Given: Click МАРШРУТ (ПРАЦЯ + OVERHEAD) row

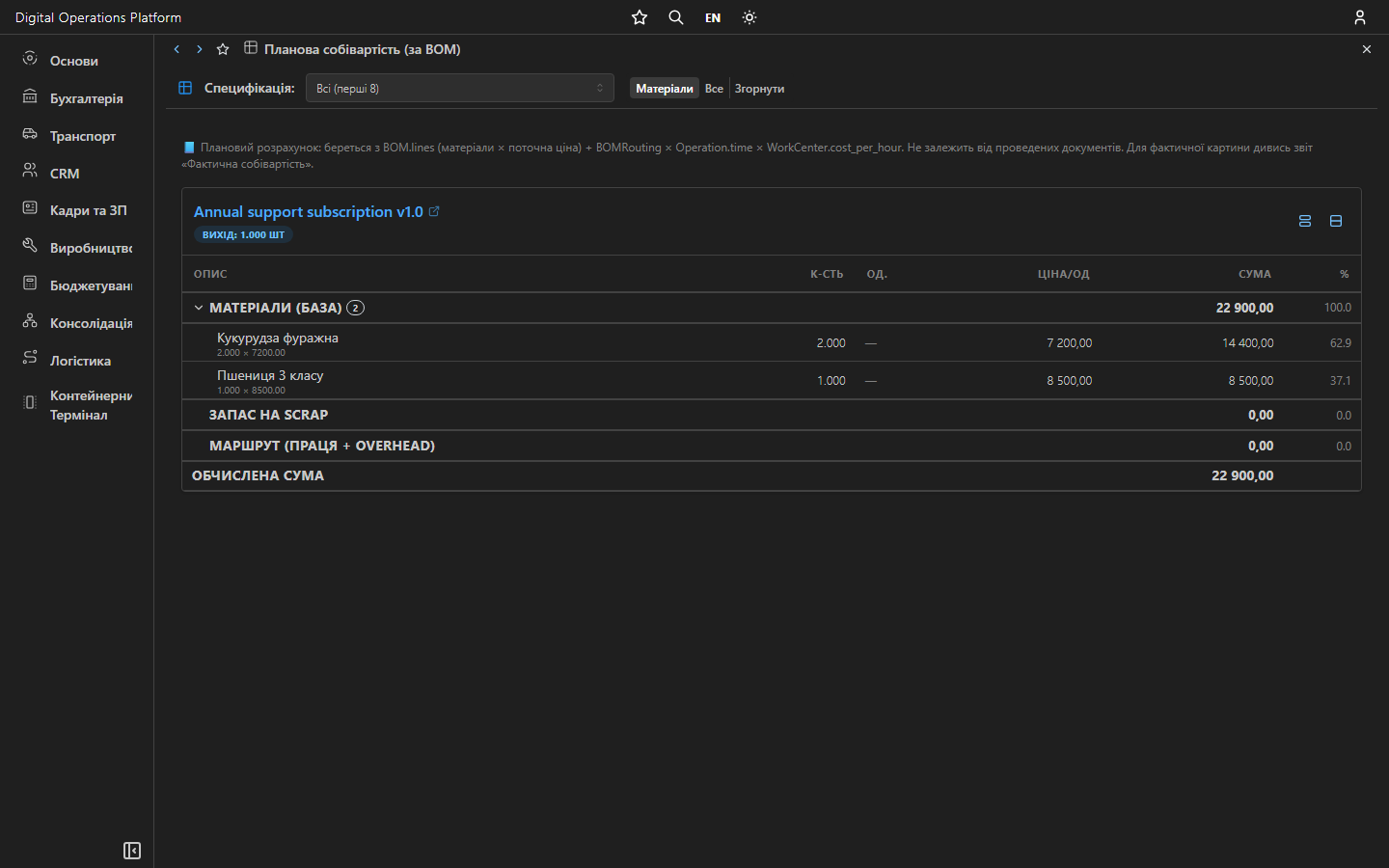Looking at the screenshot, I should [x=772, y=446].
